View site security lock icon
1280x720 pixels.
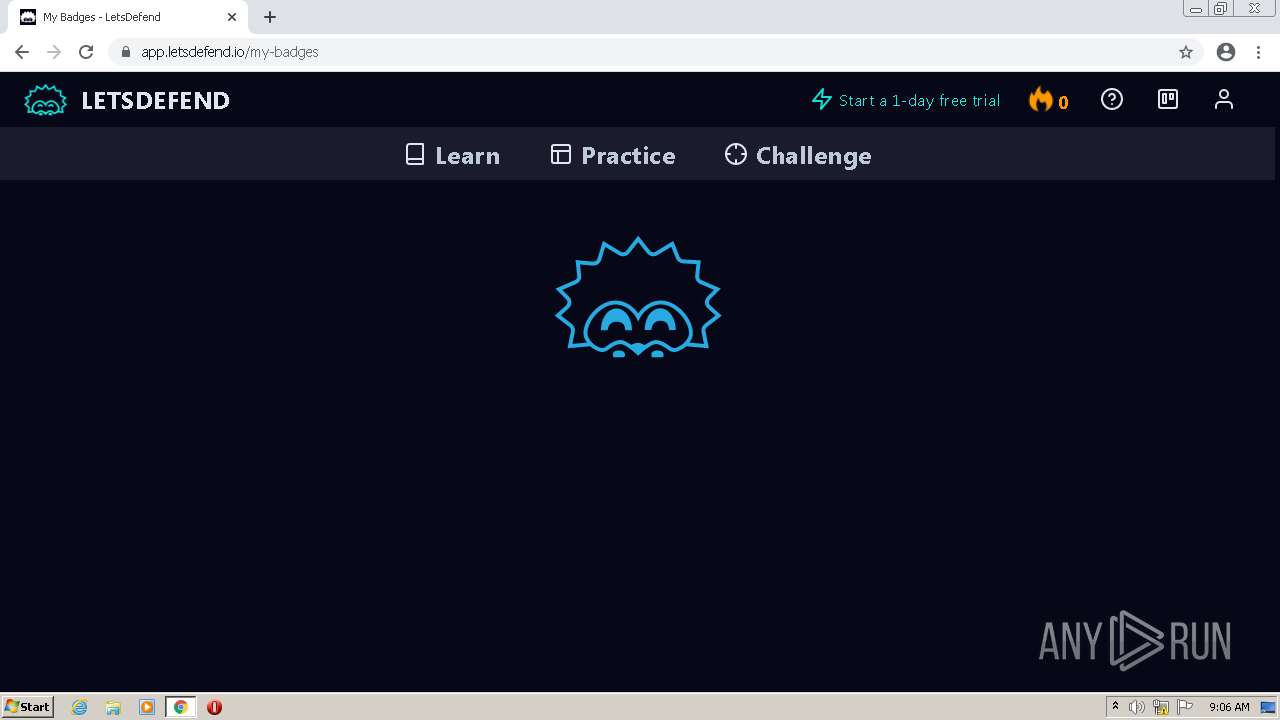126,52
